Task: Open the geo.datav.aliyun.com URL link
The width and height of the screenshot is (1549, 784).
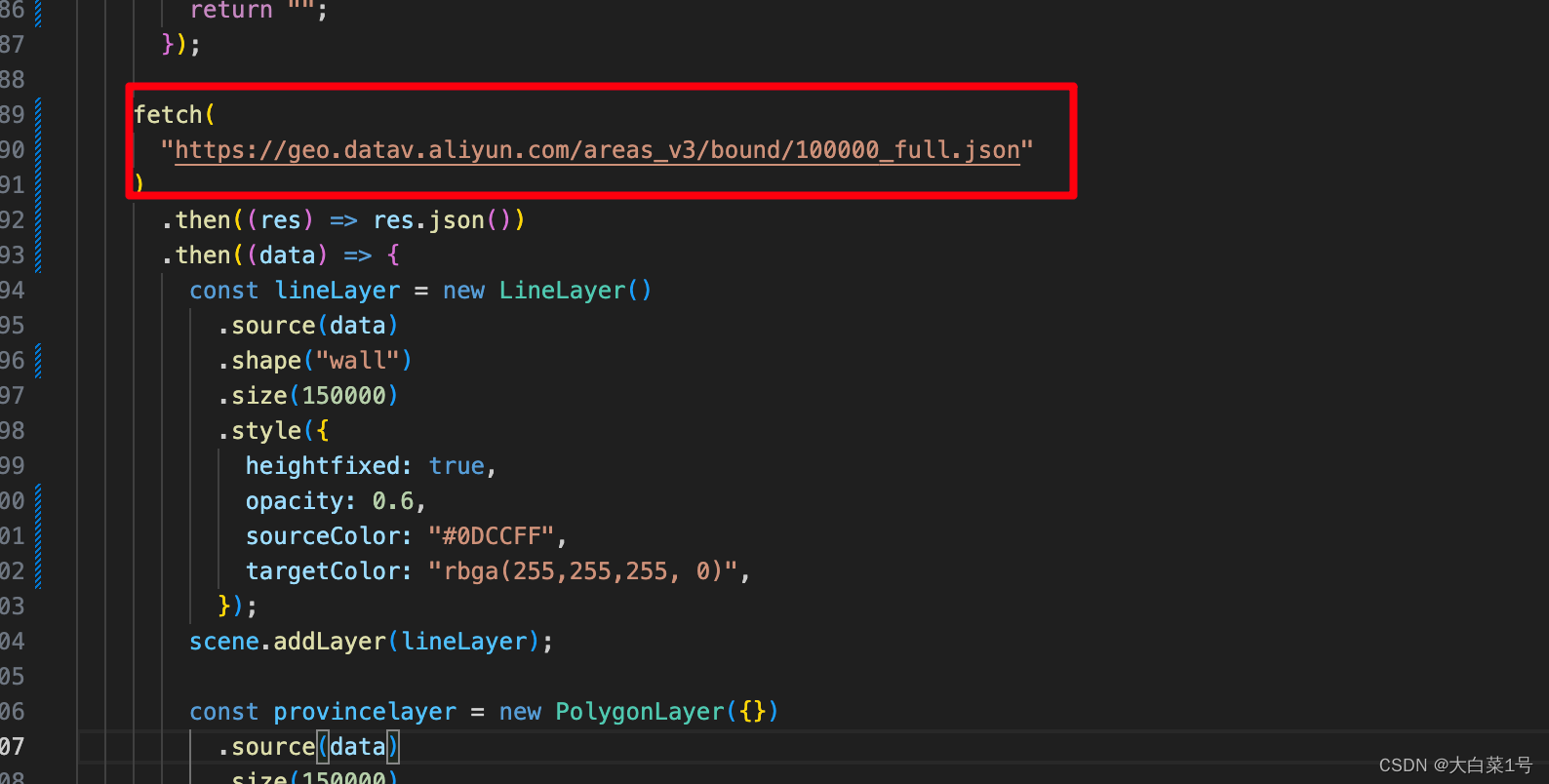Action: click(597, 150)
